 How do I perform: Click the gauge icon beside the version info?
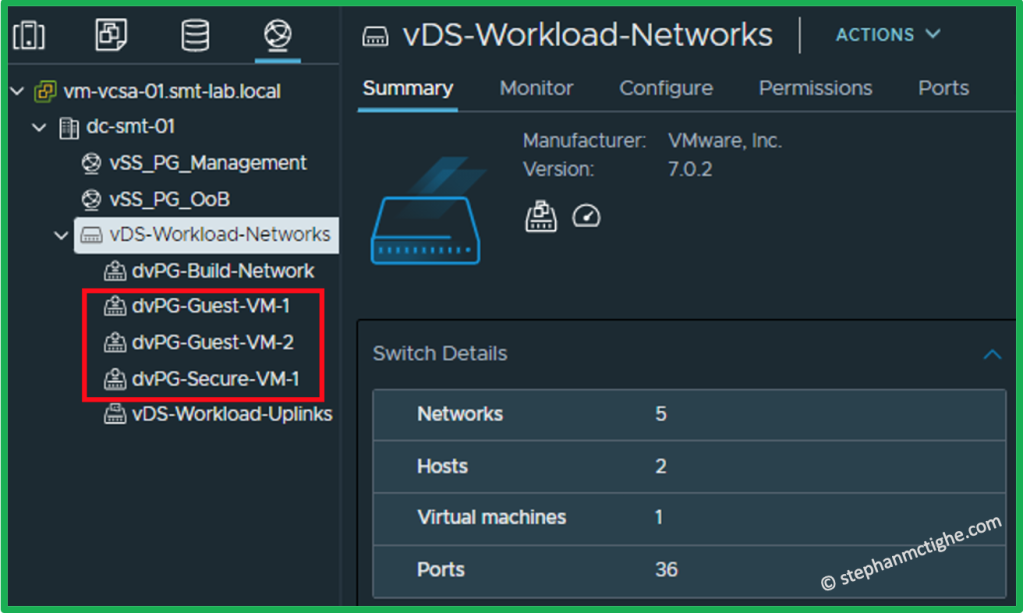[586, 216]
